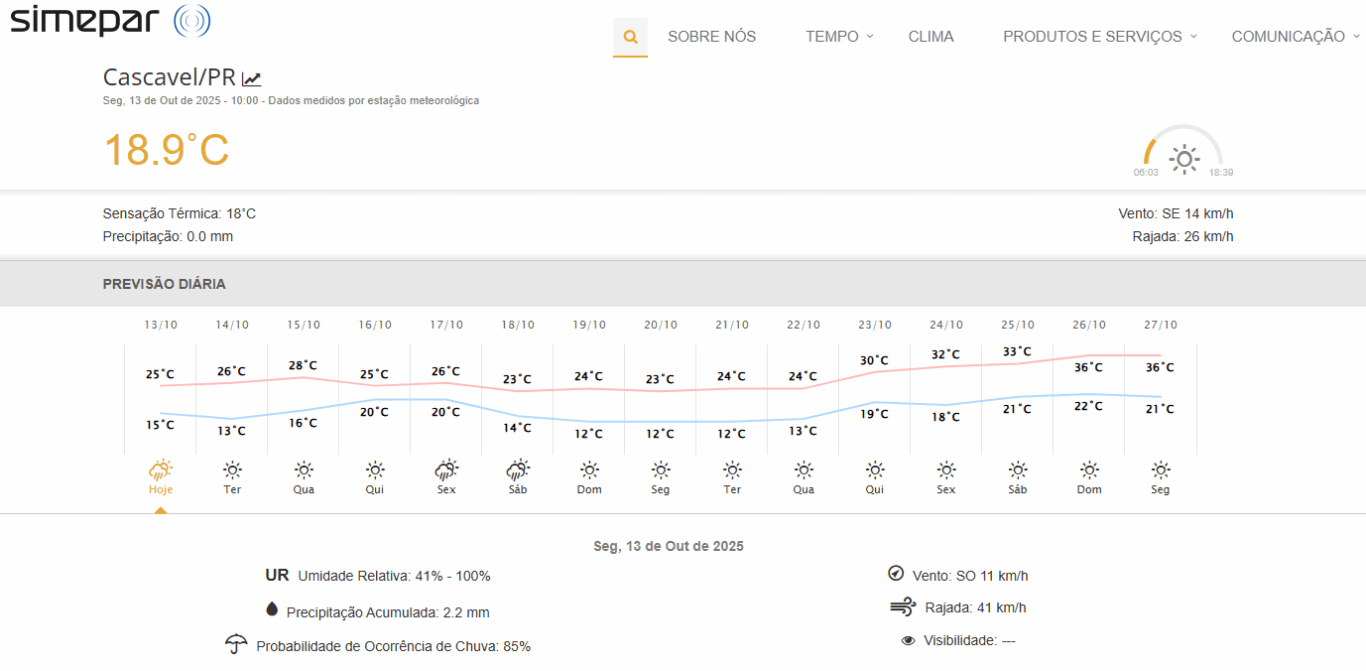Choose the Dom 19/10 forecast day
This screenshot has width=1366, height=671.
pyautogui.click(x=589, y=489)
